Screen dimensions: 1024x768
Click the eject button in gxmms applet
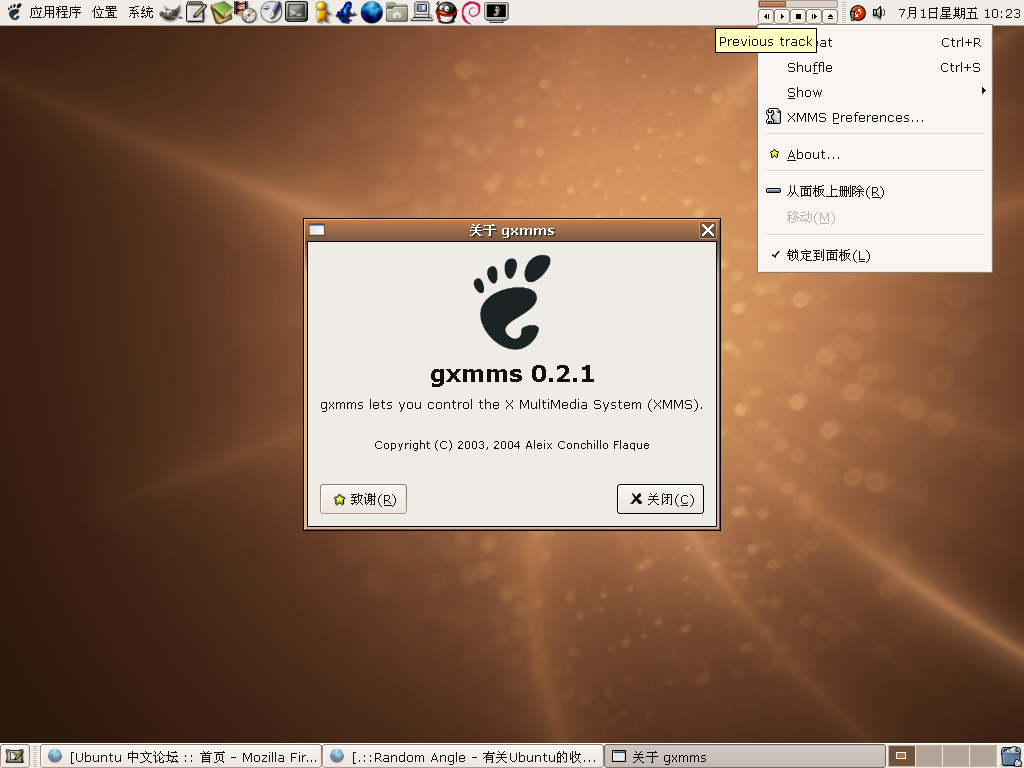(830, 16)
